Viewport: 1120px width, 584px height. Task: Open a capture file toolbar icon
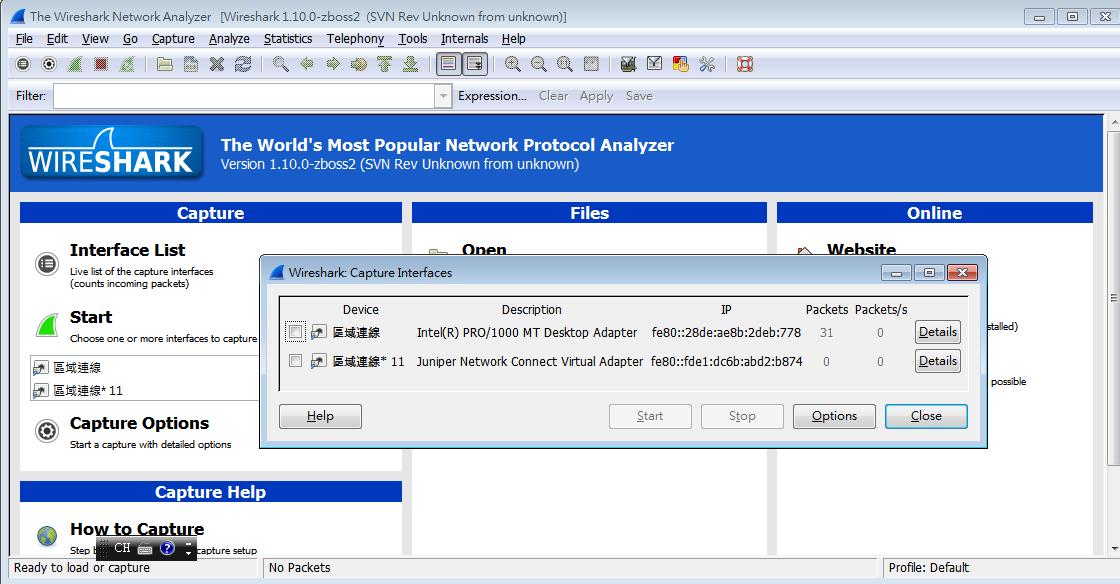[x=165, y=64]
